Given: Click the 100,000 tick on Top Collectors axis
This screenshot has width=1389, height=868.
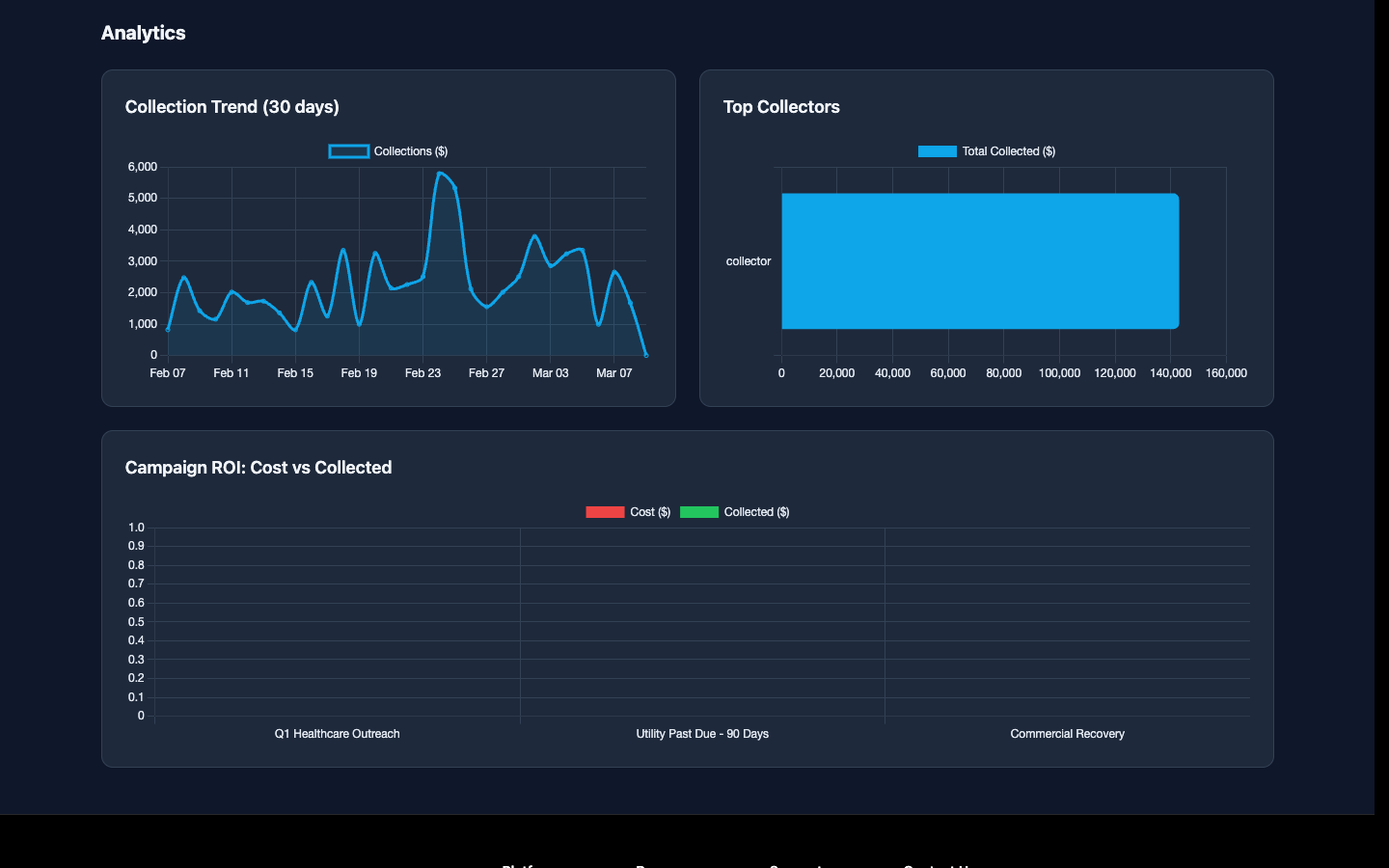Looking at the screenshot, I should (1059, 373).
